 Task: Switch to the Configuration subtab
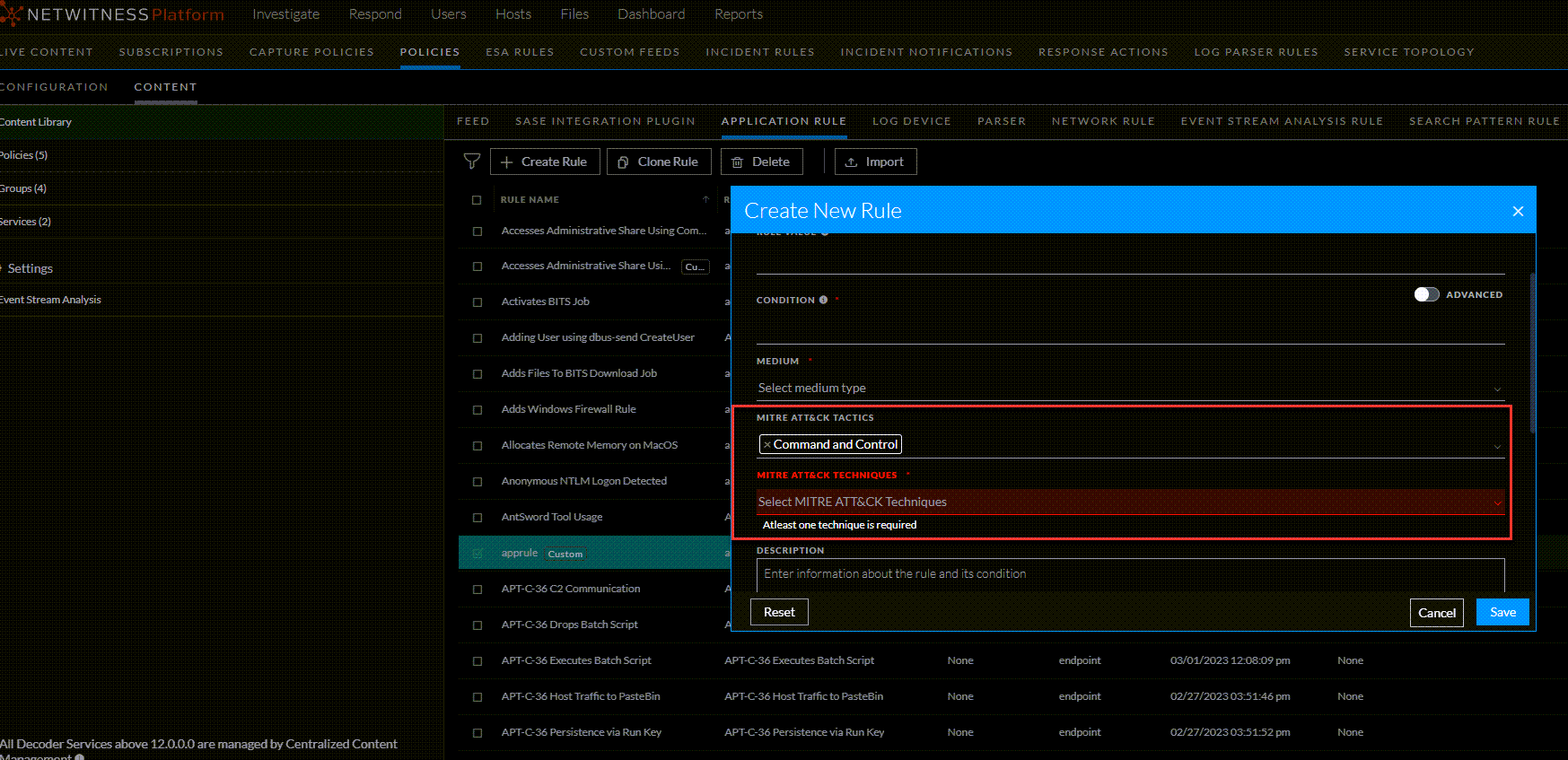pyautogui.click(x=54, y=87)
